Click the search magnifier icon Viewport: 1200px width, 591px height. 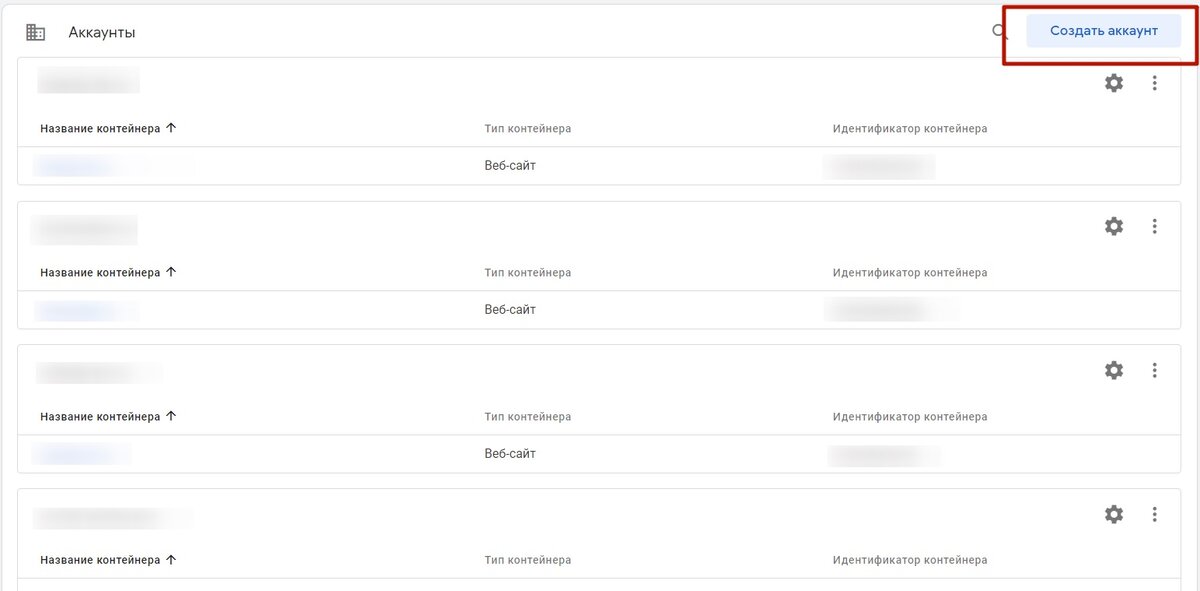pos(997,31)
